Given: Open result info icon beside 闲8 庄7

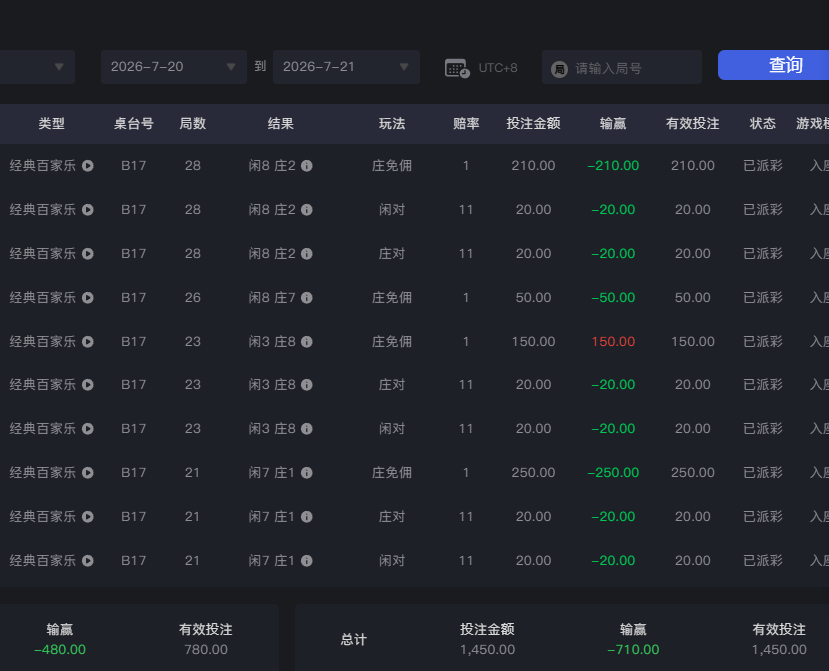Looking at the screenshot, I should pyautogui.click(x=307, y=298).
